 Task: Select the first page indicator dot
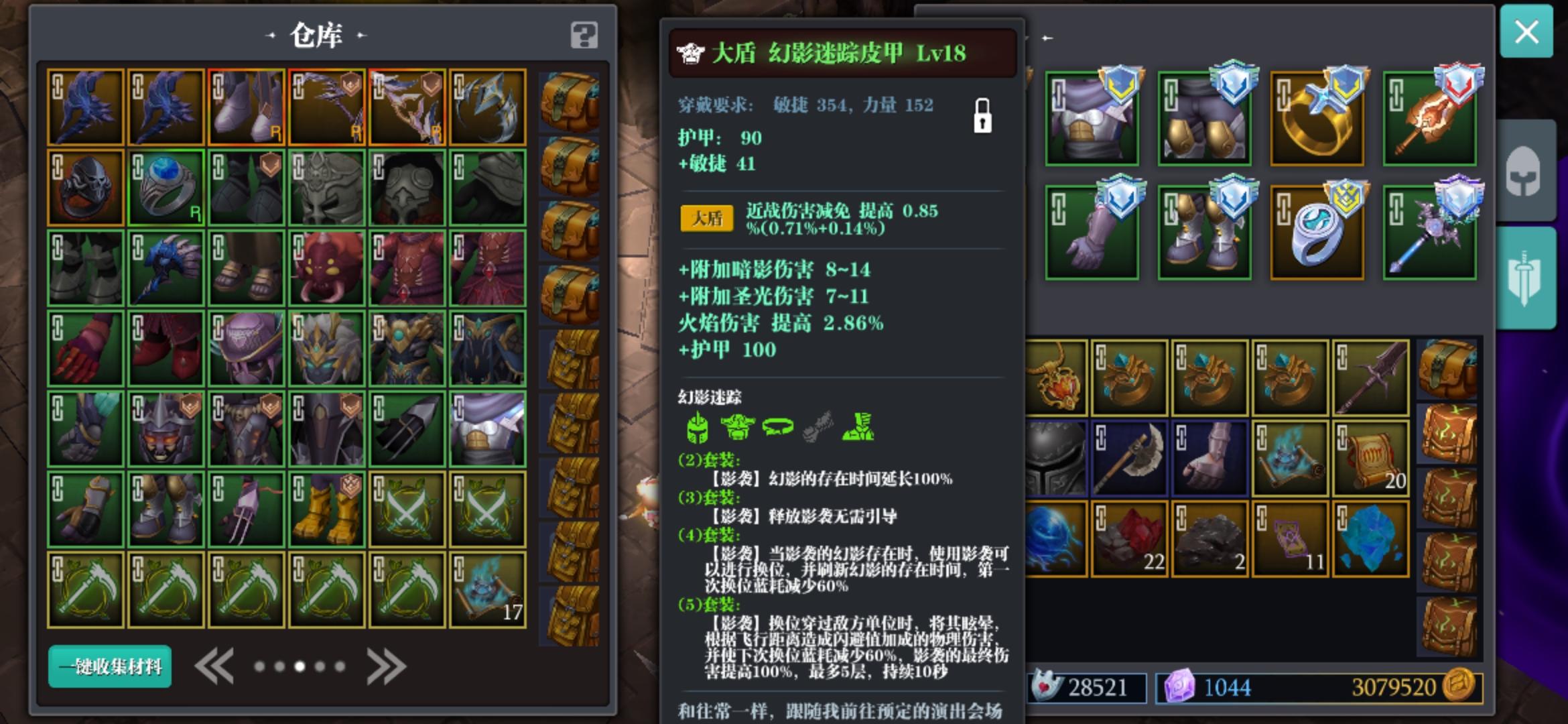pos(259,666)
